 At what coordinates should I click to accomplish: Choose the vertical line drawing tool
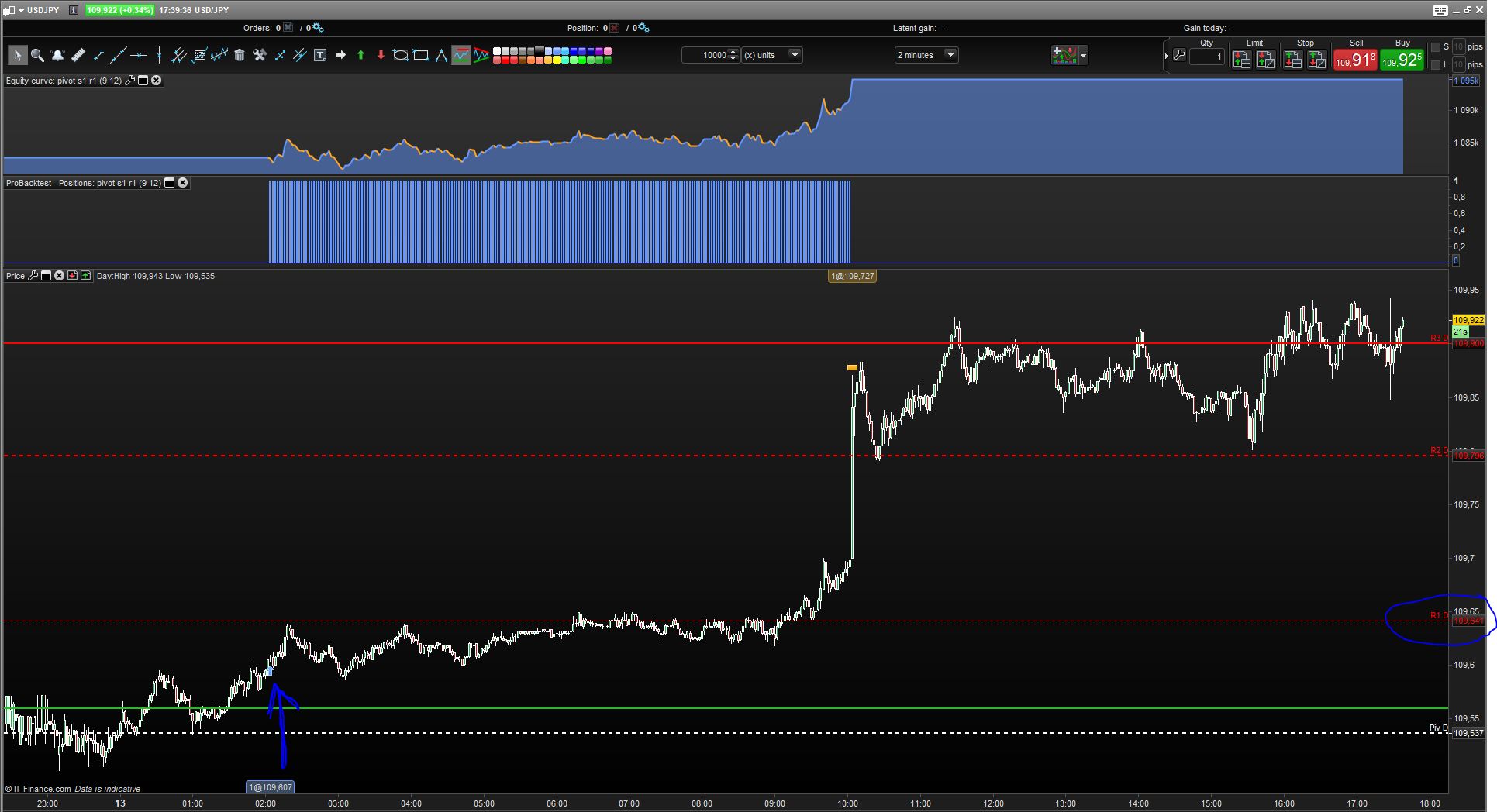pyautogui.click(x=159, y=55)
